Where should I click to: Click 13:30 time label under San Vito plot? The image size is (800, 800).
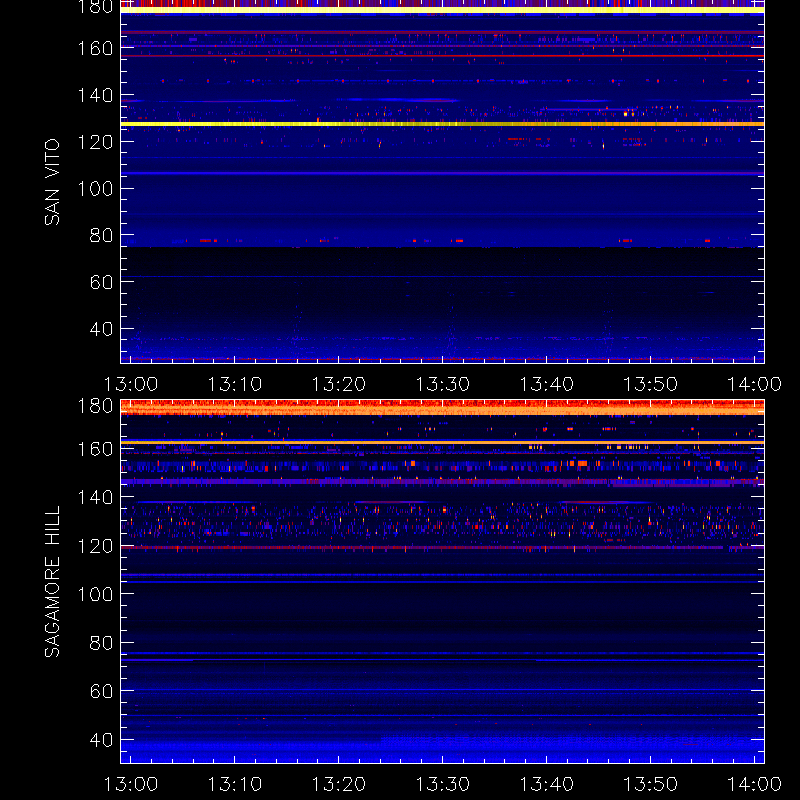pos(442,384)
